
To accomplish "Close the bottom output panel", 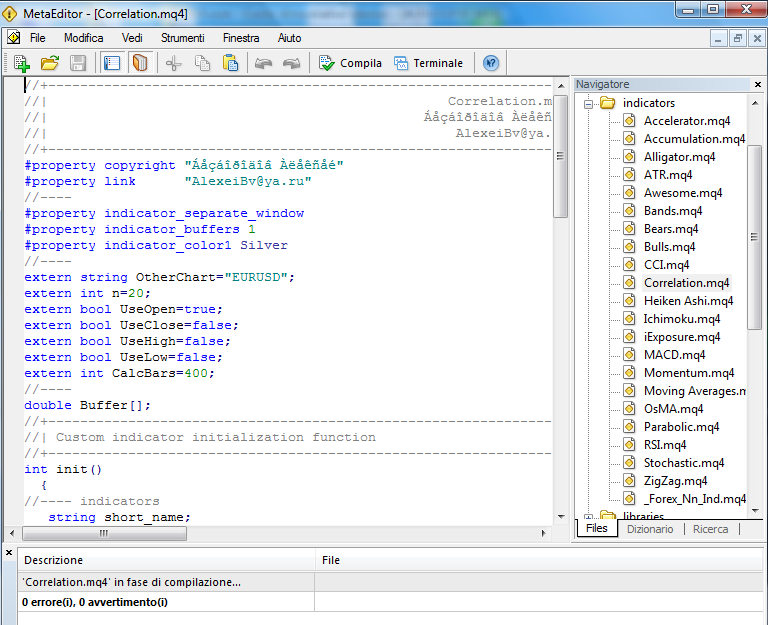I will [x=9, y=553].
